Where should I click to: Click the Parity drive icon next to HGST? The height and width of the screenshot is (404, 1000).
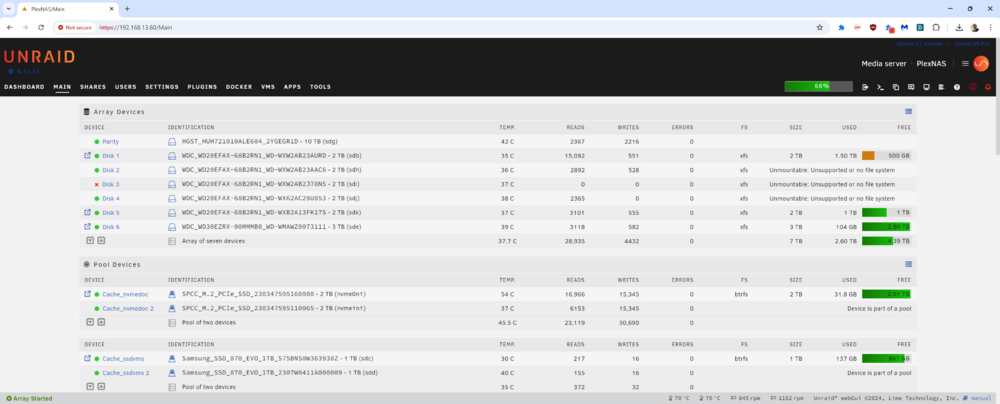coord(172,142)
